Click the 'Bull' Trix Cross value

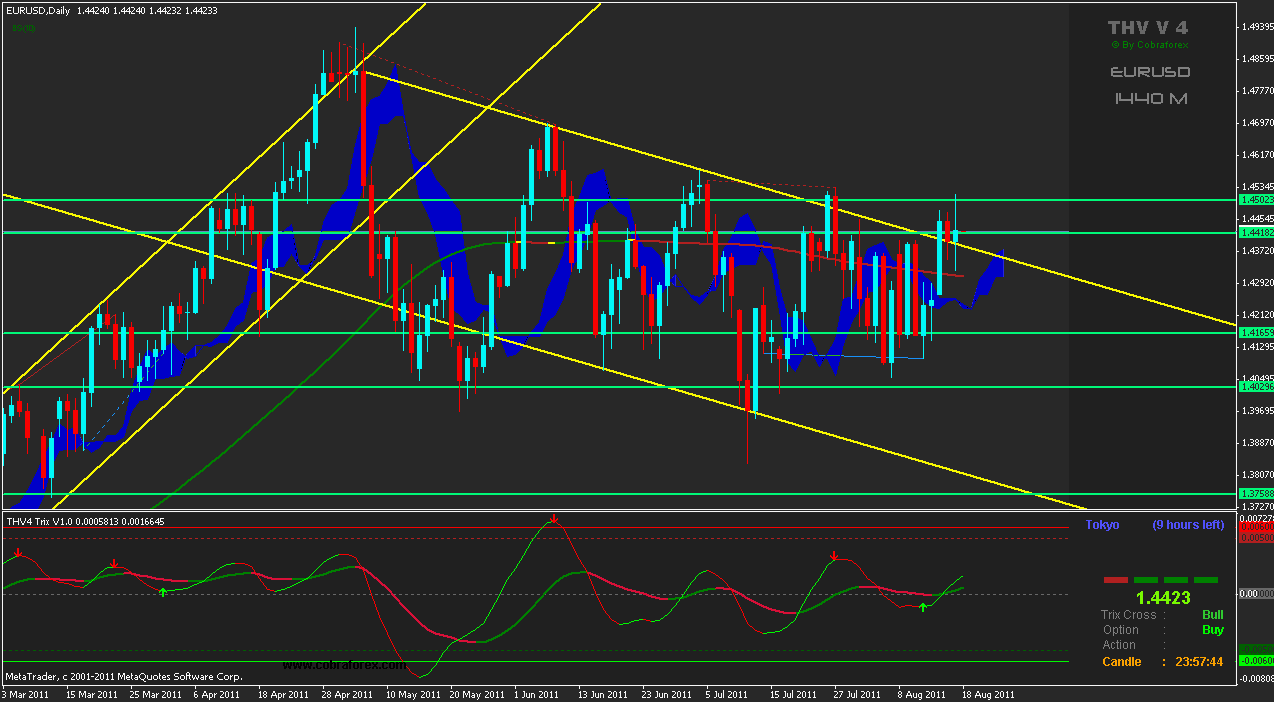click(1212, 615)
